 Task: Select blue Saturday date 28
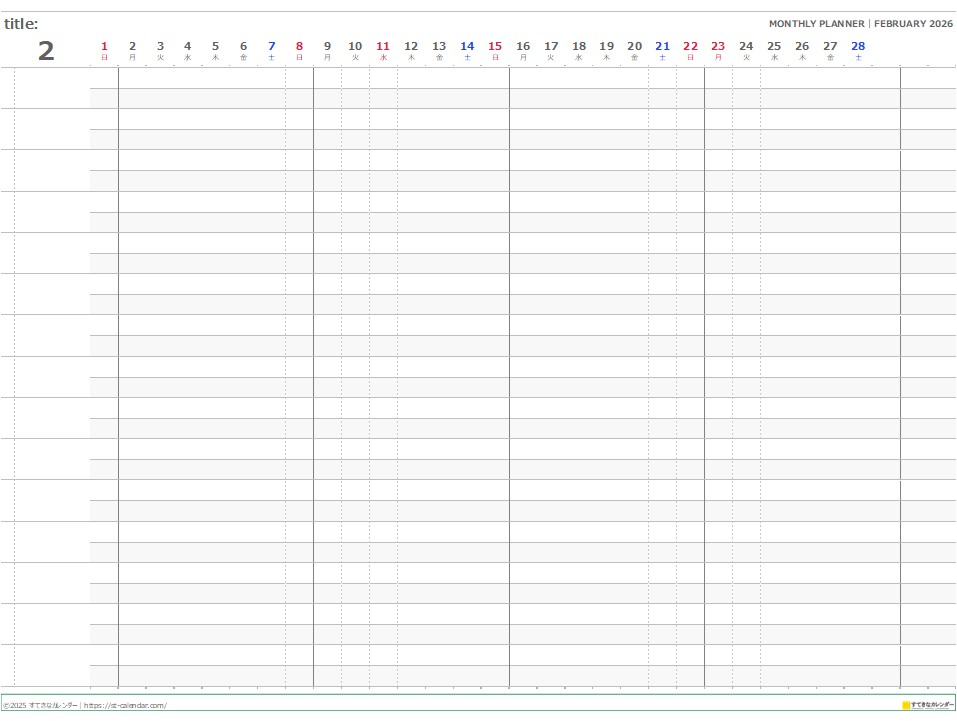[858, 46]
